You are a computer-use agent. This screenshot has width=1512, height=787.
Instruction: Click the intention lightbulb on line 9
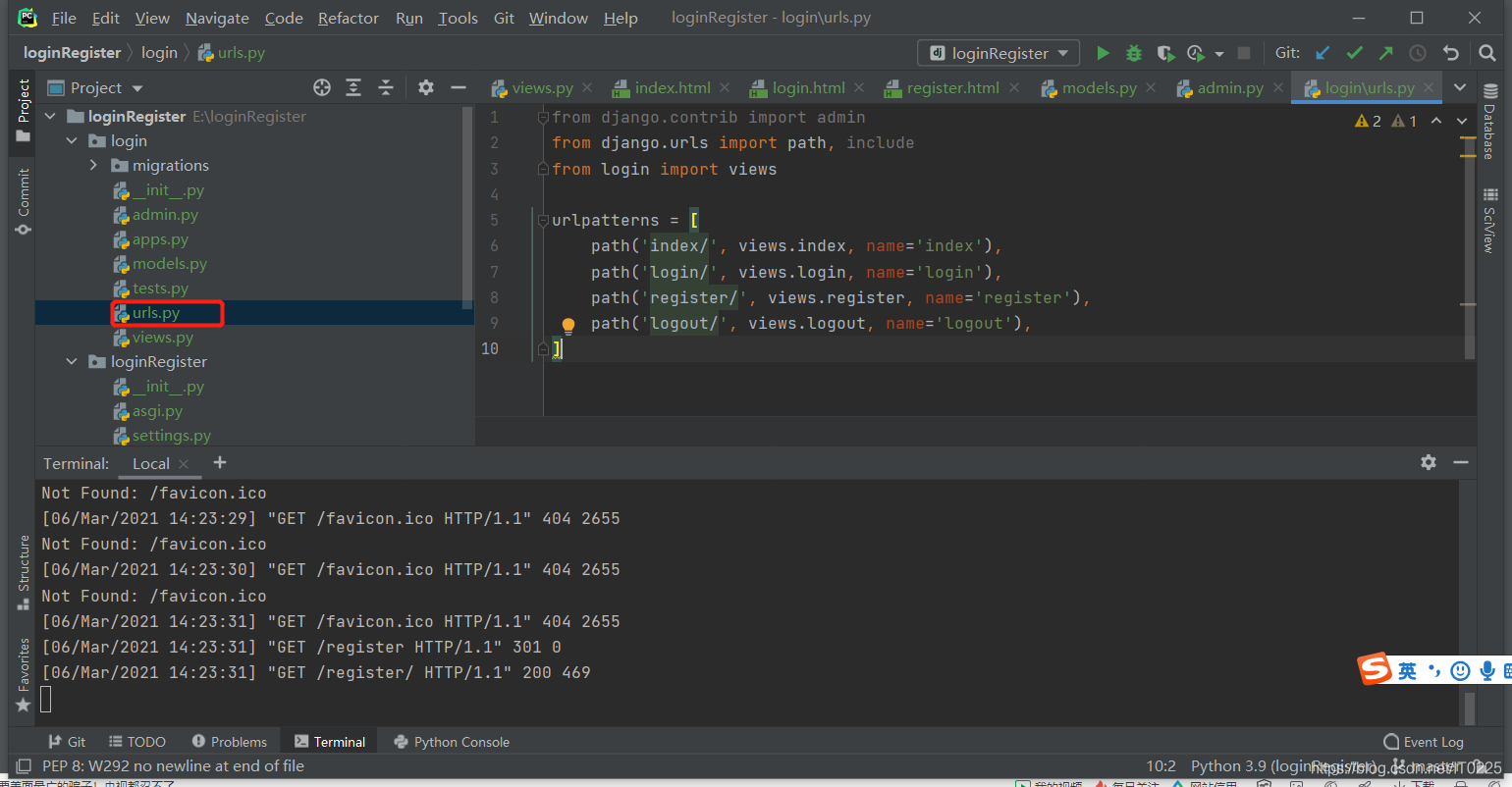(567, 325)
